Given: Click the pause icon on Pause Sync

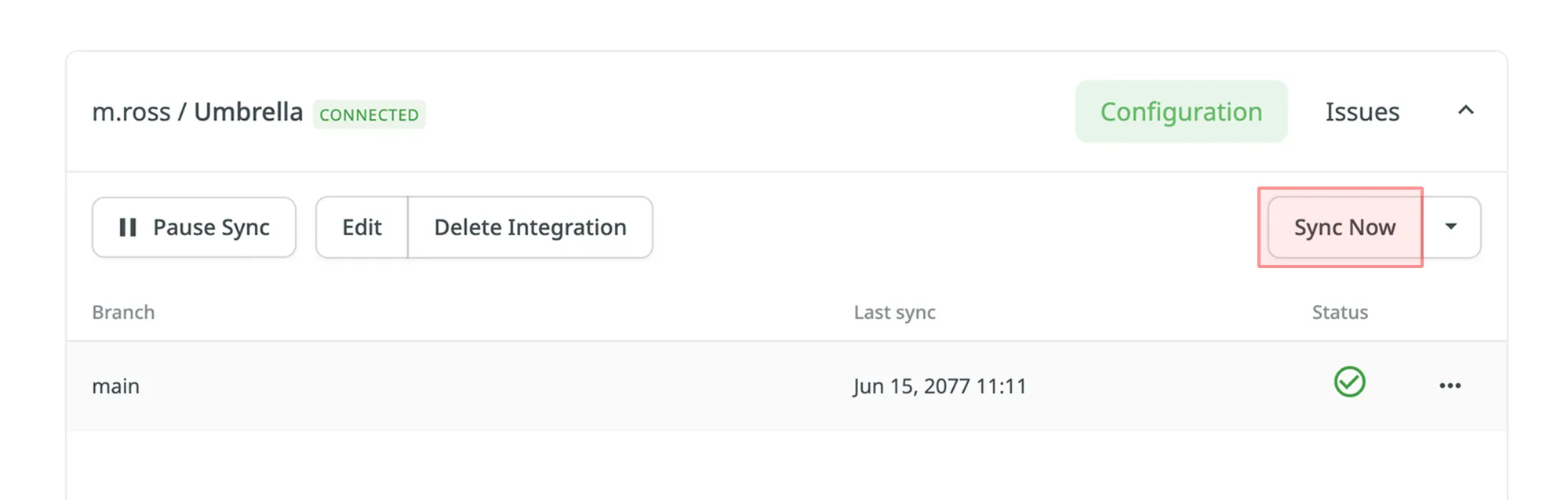Looking at the screenshot, I should pyautogui.click(x=128, y=227).
